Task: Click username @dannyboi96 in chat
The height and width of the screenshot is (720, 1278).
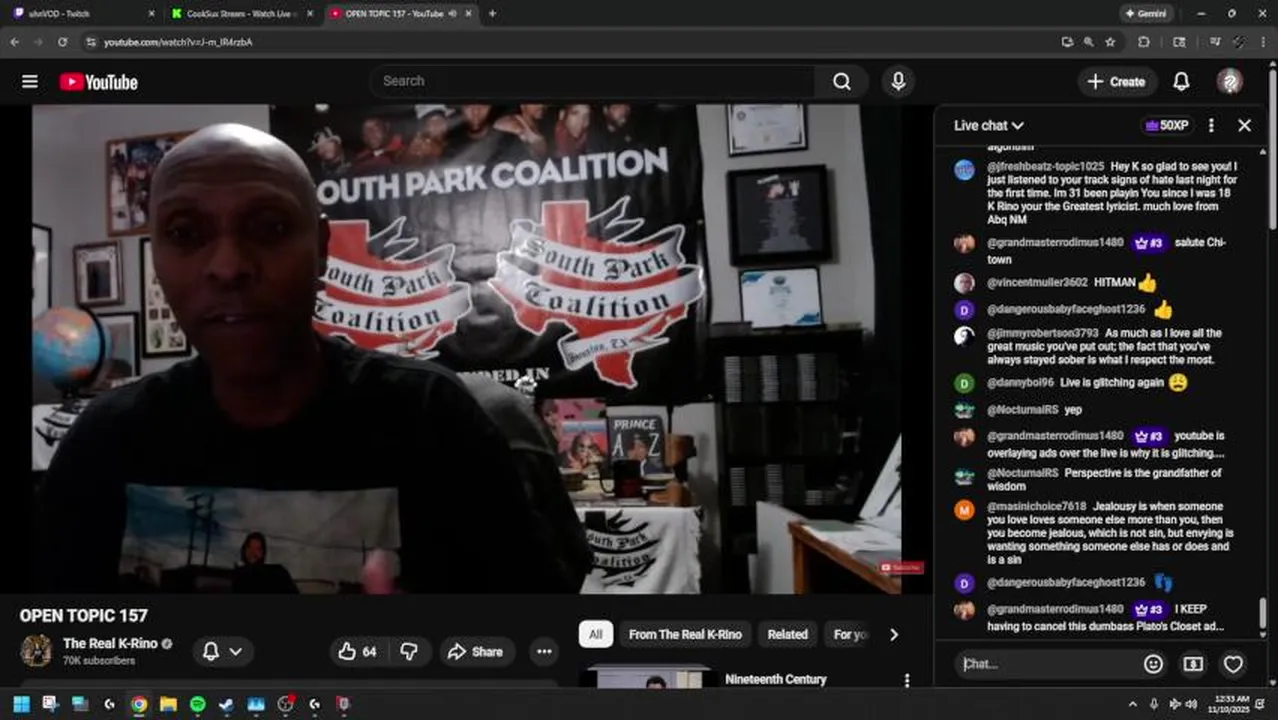Action: 1020,382
